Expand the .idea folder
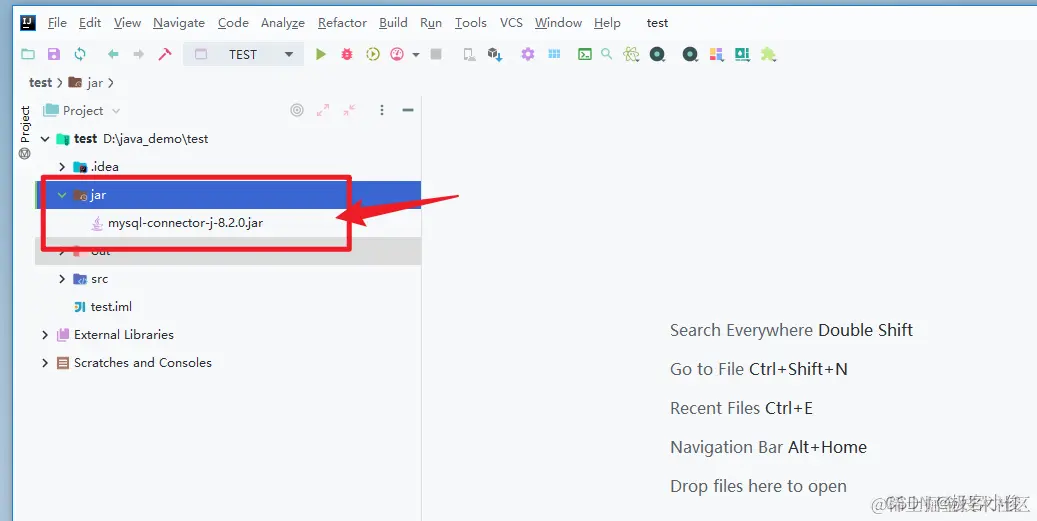 tap(62, 167)
